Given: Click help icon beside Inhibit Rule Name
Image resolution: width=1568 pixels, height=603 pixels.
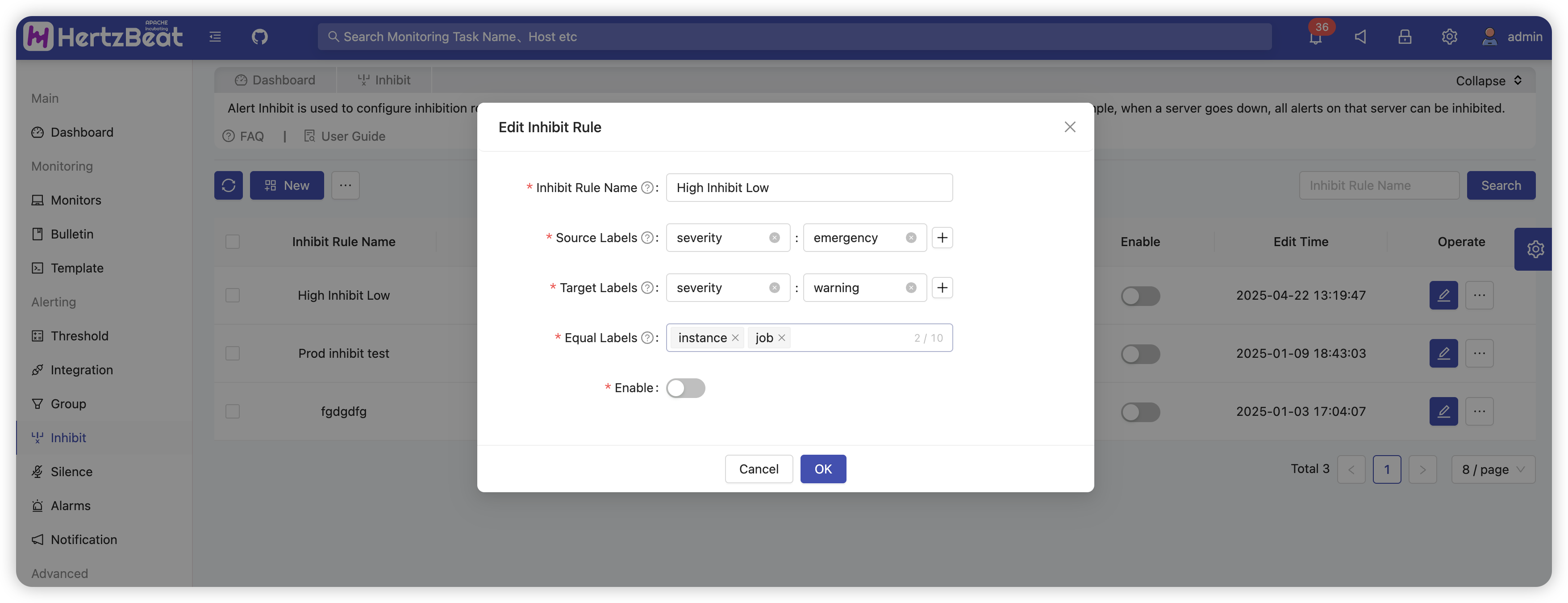Looking at the screenshot, I should click(x=648, y=188).
